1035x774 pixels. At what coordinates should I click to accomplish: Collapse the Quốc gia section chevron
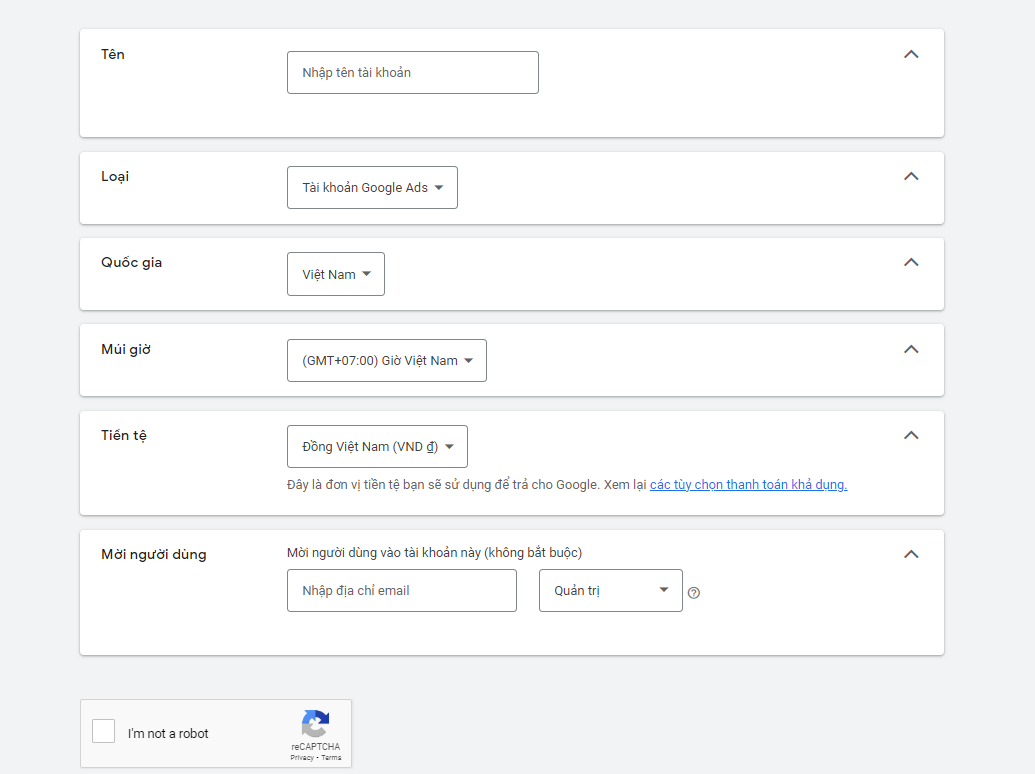[x=911, y=262]
